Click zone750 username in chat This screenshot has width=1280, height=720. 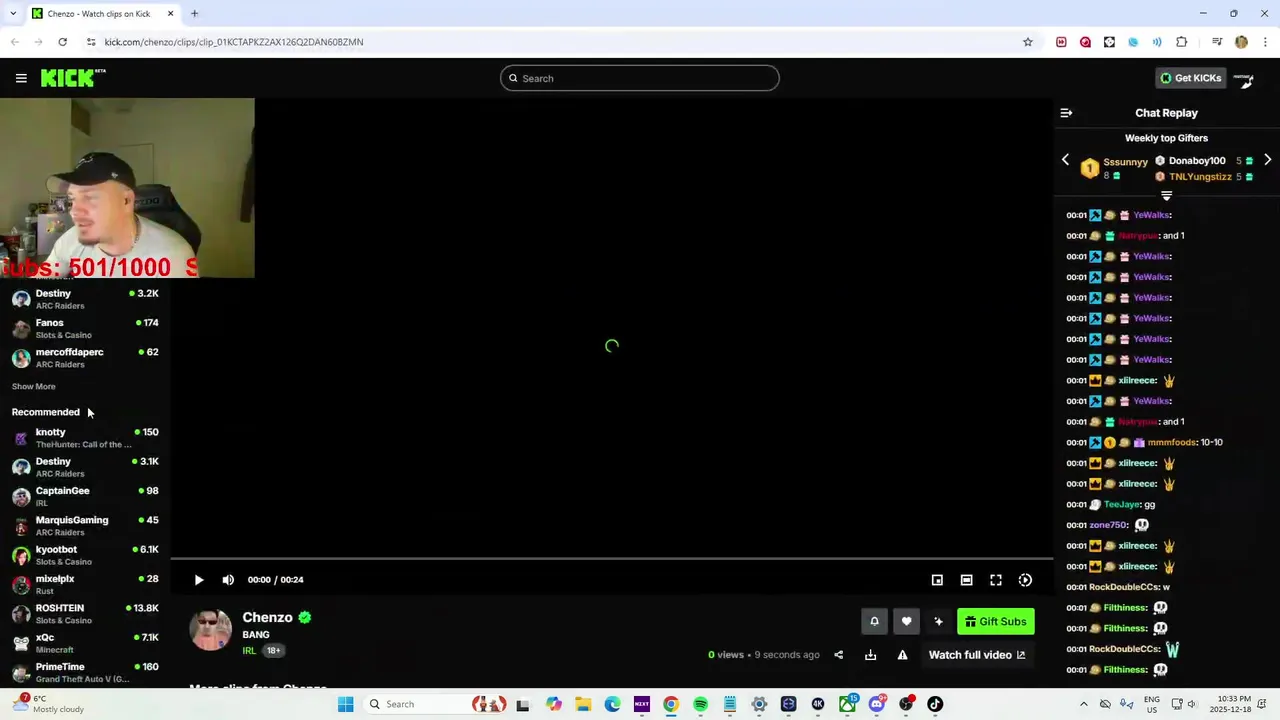[1109, 525]
